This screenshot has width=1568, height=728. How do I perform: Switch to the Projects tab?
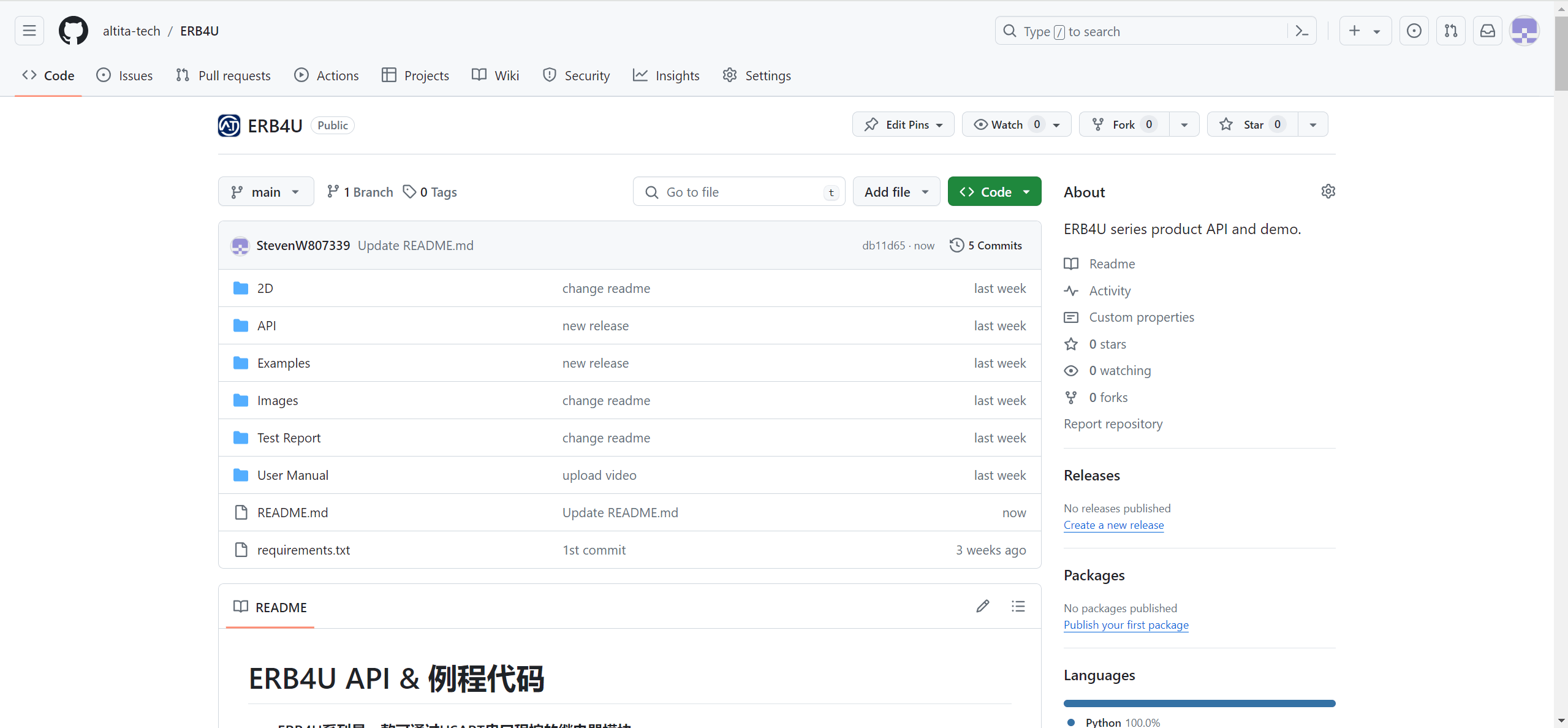[x=415, y=75]
